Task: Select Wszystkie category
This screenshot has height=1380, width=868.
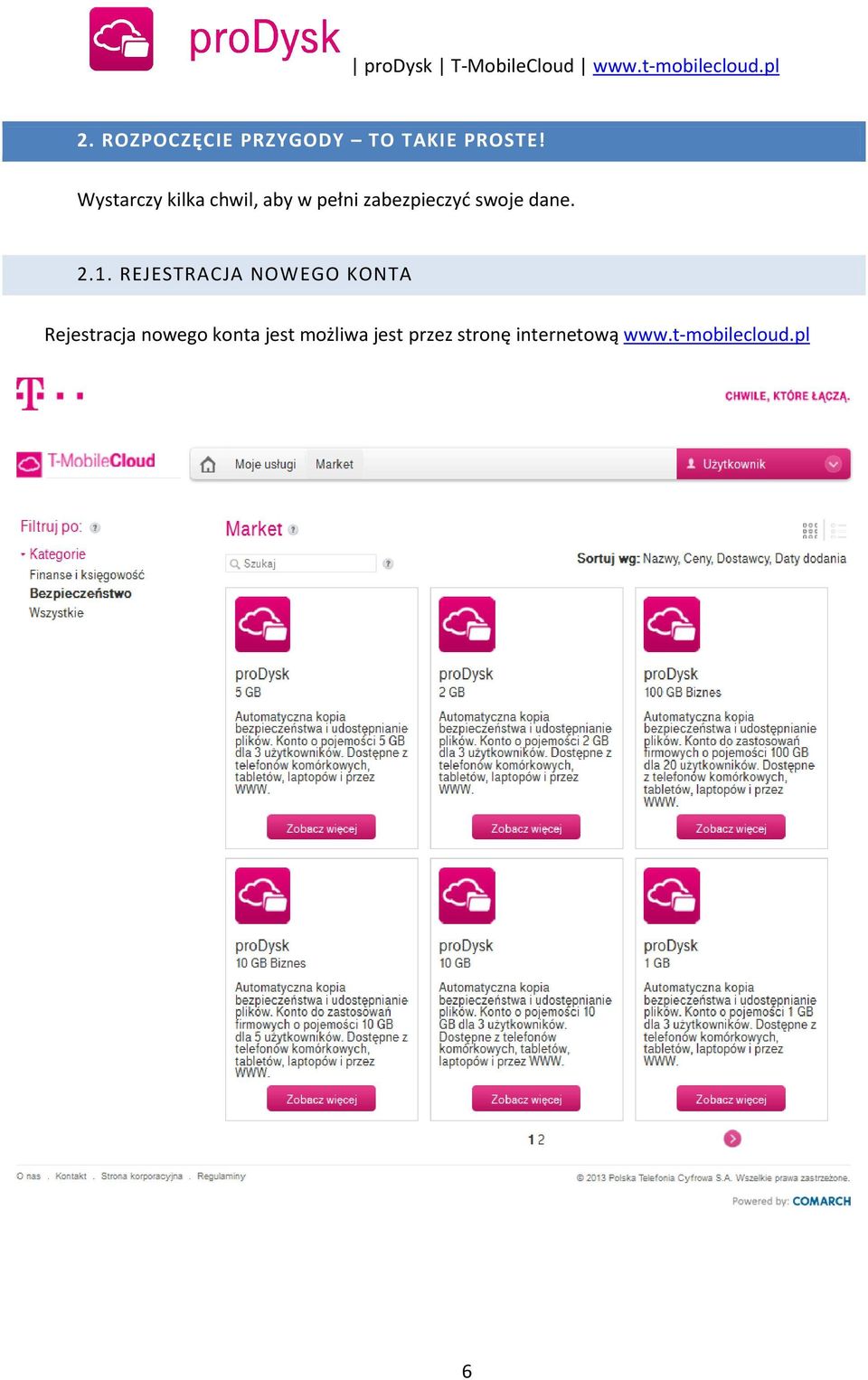Action: 56,613
